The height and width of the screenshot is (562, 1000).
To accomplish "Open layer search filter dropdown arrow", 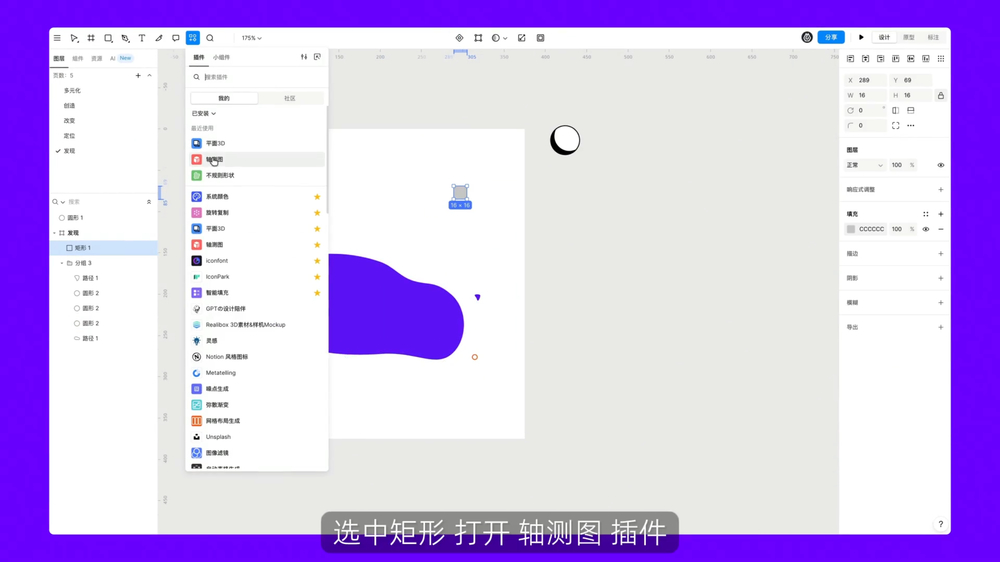I will (x=62, y=202).
